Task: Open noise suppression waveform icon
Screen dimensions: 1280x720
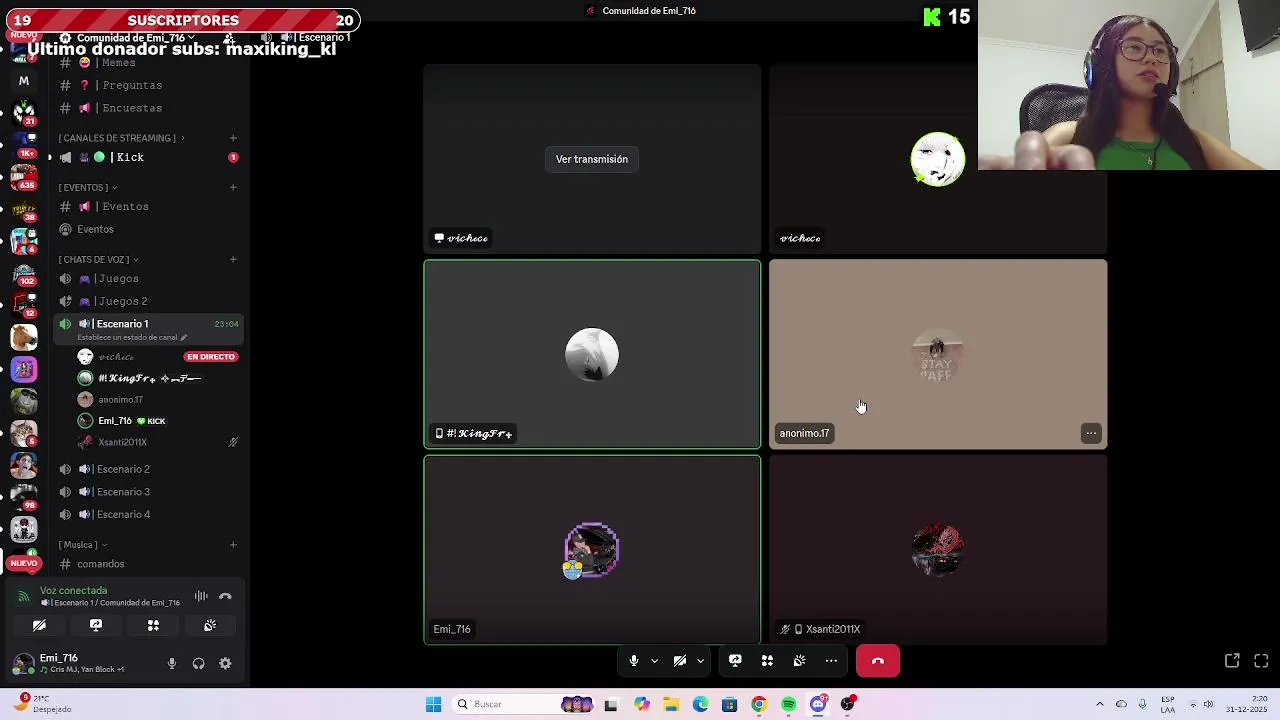Action: click(201, 596)
